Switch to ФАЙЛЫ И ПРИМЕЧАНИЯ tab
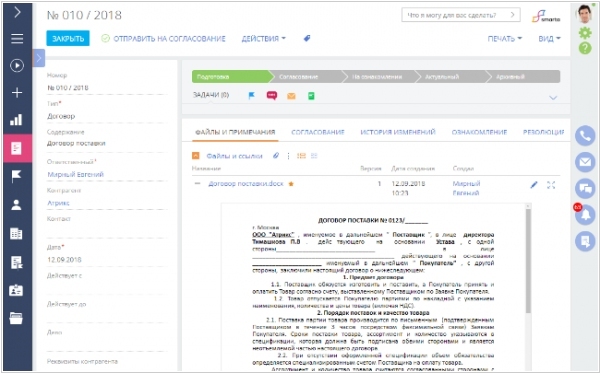 235,132
